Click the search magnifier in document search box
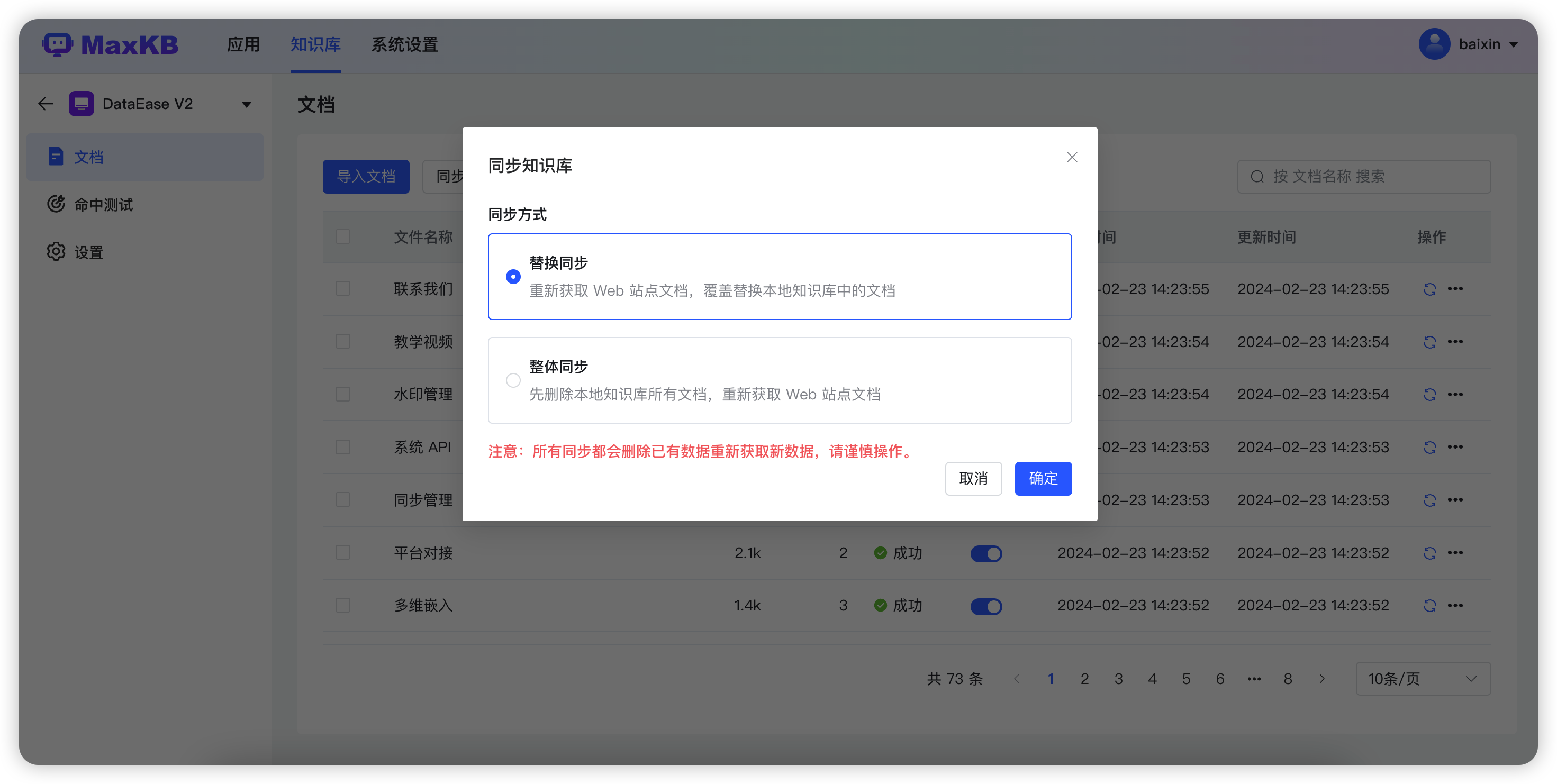This screenshot has width=1557, height=784. pos(1257,176)
